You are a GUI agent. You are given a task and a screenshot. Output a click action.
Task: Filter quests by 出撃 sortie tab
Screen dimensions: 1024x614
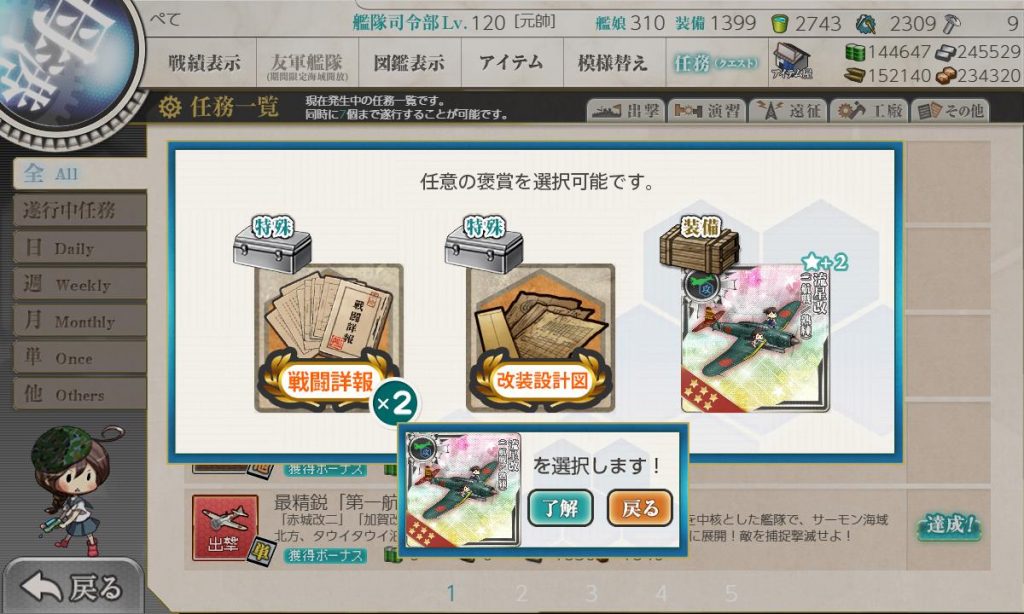click(626, 110)
